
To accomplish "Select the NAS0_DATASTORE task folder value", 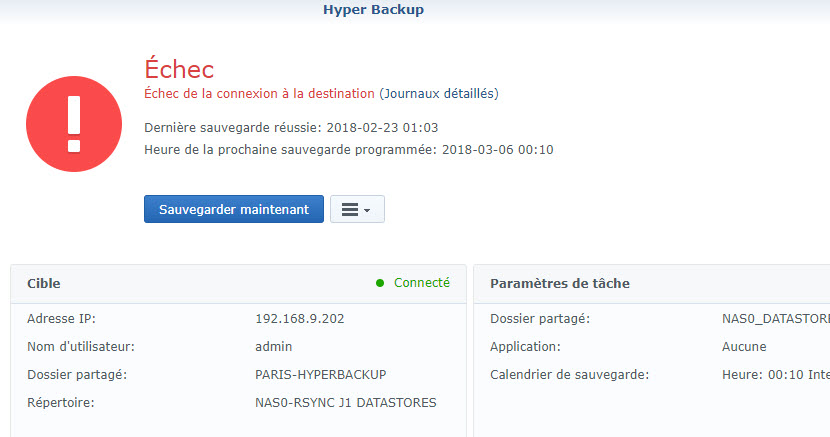I will click(775, 319).
